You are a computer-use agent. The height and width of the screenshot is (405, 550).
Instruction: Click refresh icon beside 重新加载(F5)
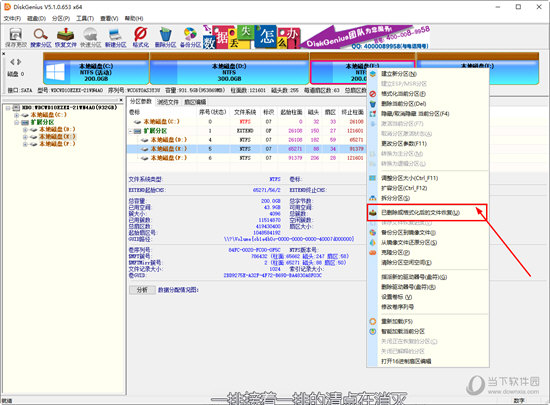(373, 321)
